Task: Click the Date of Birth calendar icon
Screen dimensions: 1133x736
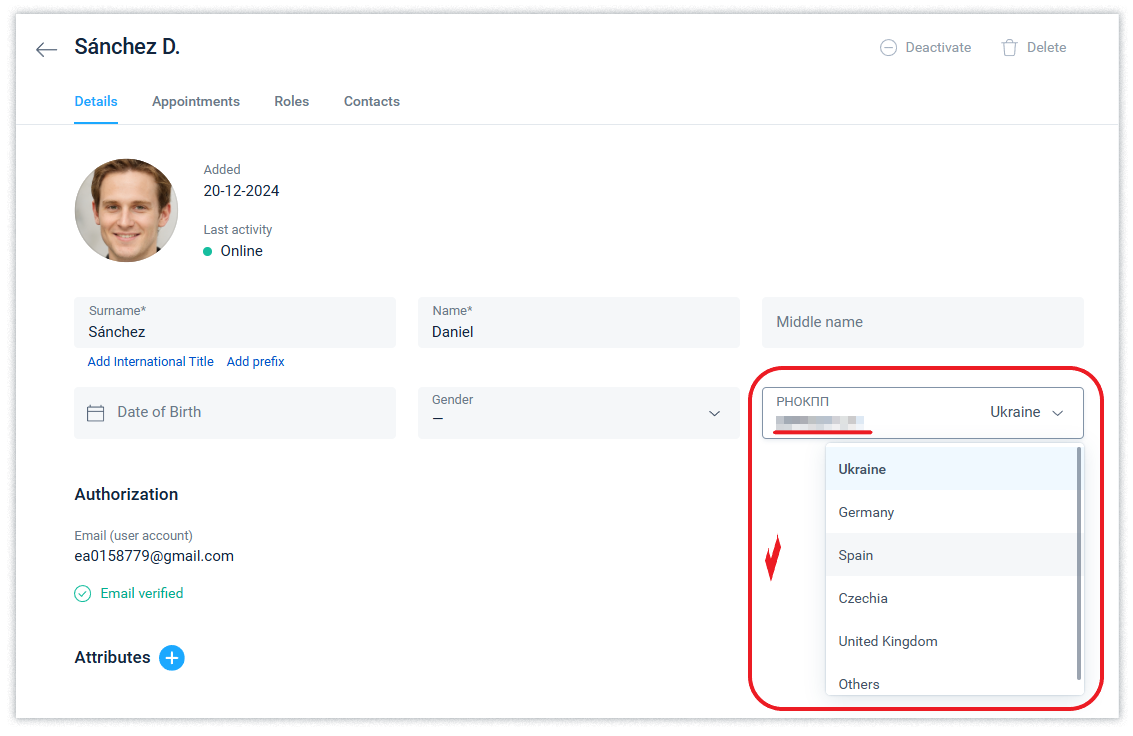Action: 96,413
